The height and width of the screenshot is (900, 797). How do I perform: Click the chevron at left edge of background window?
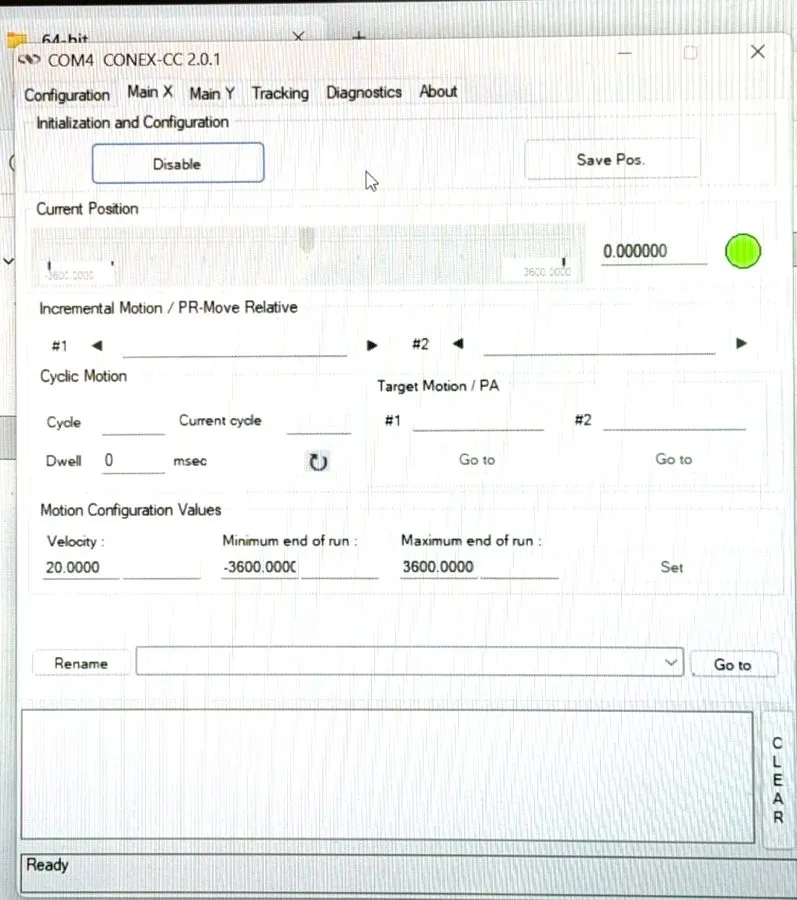pos(8,261)
